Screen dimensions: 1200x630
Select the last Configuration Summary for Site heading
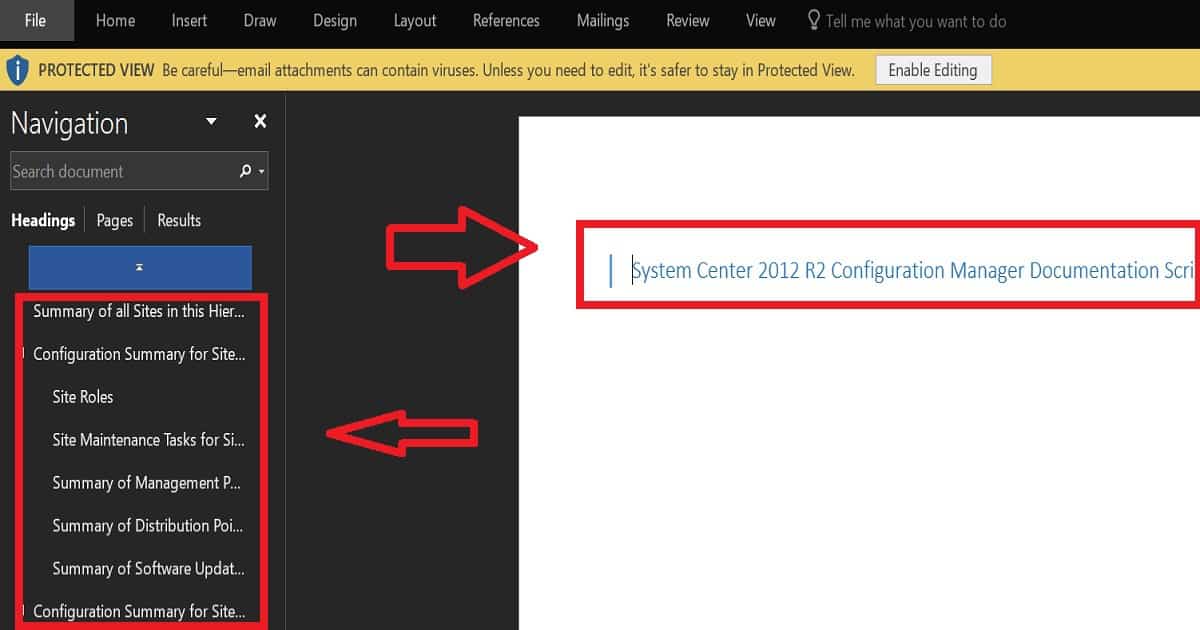(x=139, y=611)
